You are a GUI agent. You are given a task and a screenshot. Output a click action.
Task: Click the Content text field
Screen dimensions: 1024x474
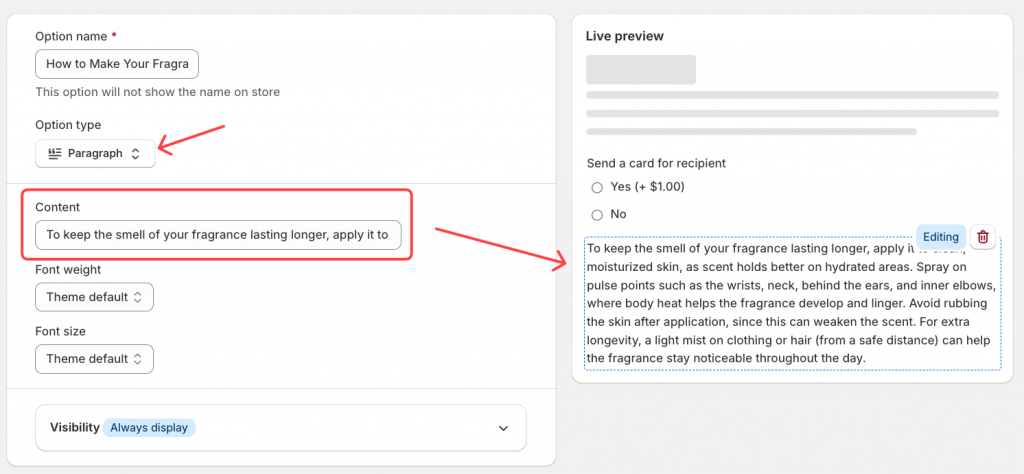(218, 234)
